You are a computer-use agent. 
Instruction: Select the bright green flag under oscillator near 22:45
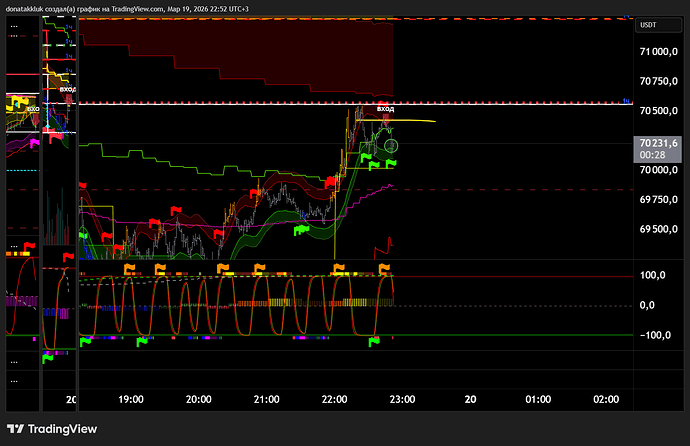pos(374,342)
